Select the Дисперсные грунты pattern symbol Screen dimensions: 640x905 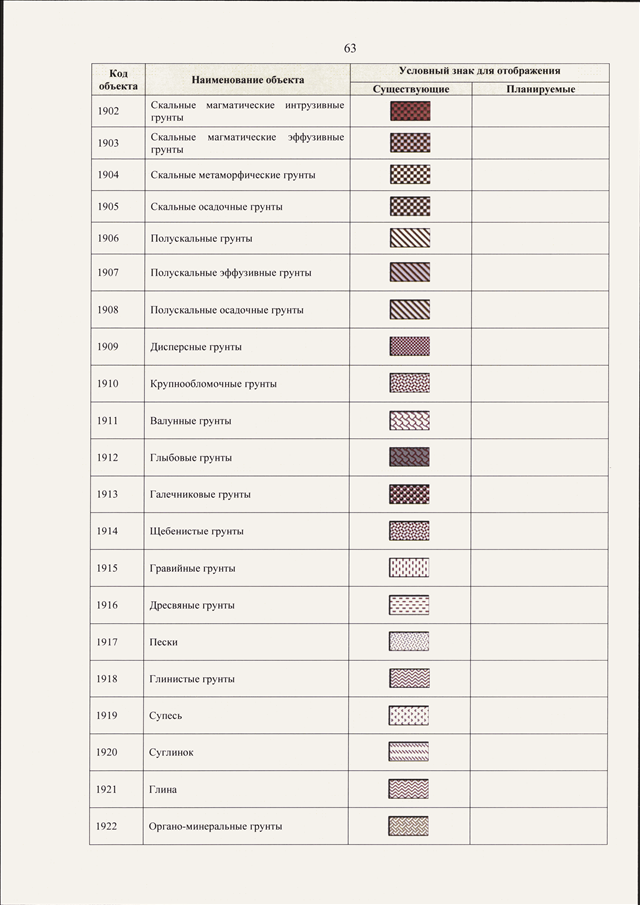[x=410, y=346]
